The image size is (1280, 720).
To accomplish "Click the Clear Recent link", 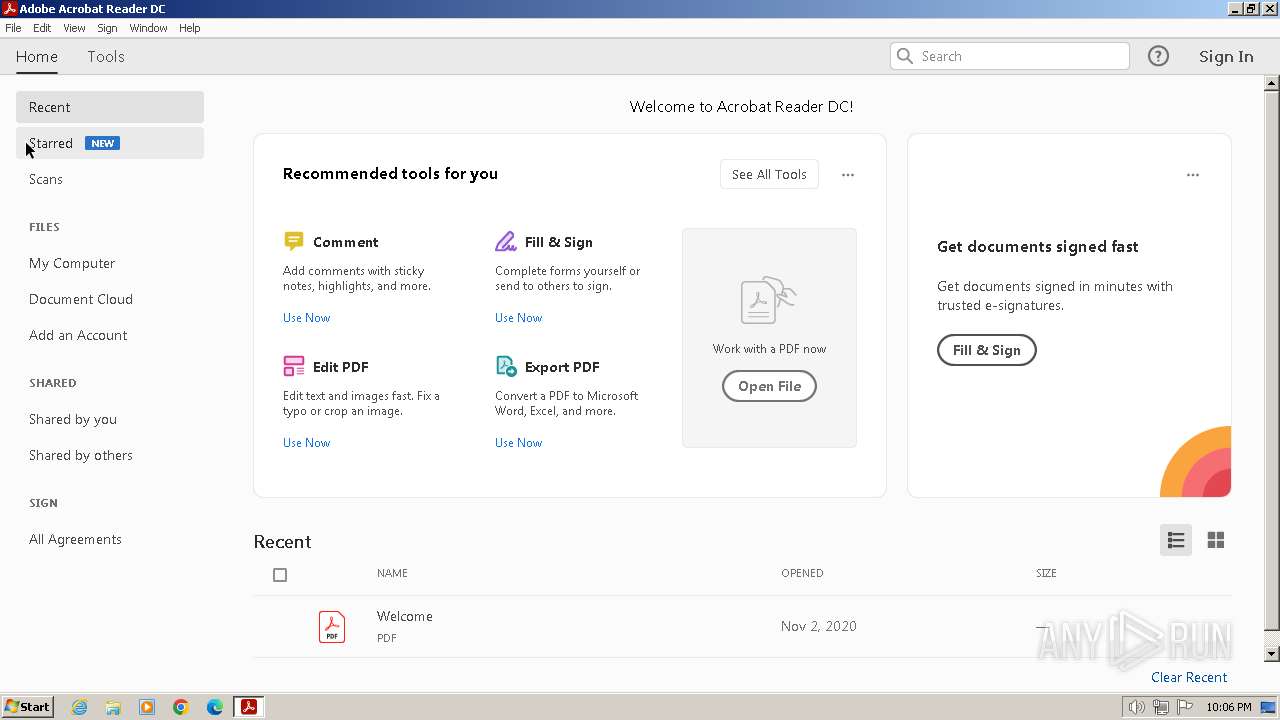I will pos(1189,677).
